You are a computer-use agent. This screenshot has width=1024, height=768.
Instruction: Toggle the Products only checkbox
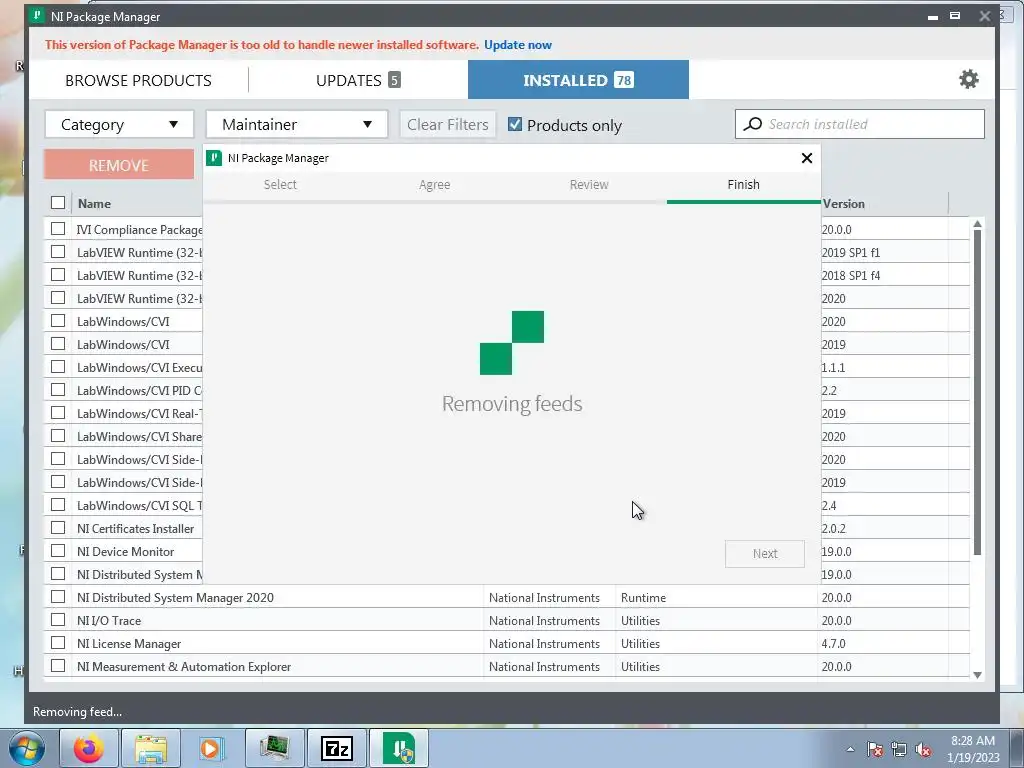515,124
